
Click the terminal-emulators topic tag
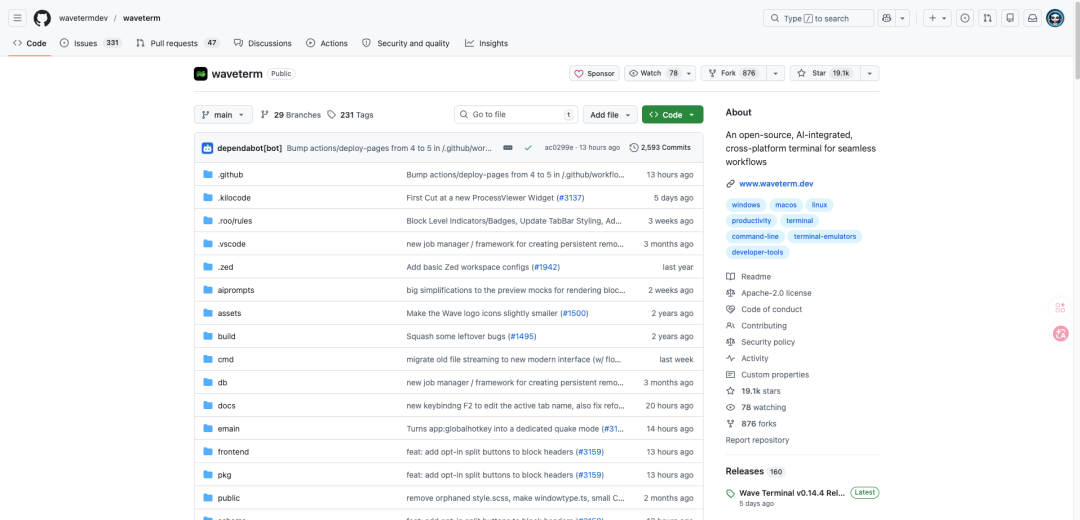pyautogui.click(x=824, y=236)
